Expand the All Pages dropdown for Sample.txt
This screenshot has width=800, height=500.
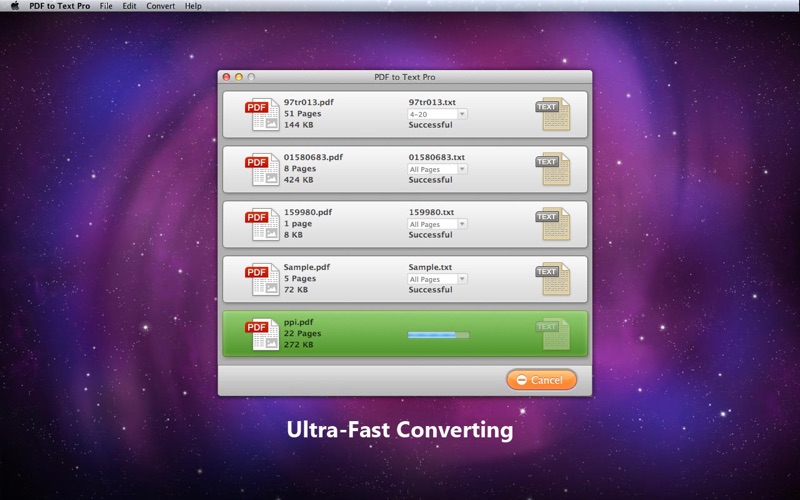click(437, 279)
